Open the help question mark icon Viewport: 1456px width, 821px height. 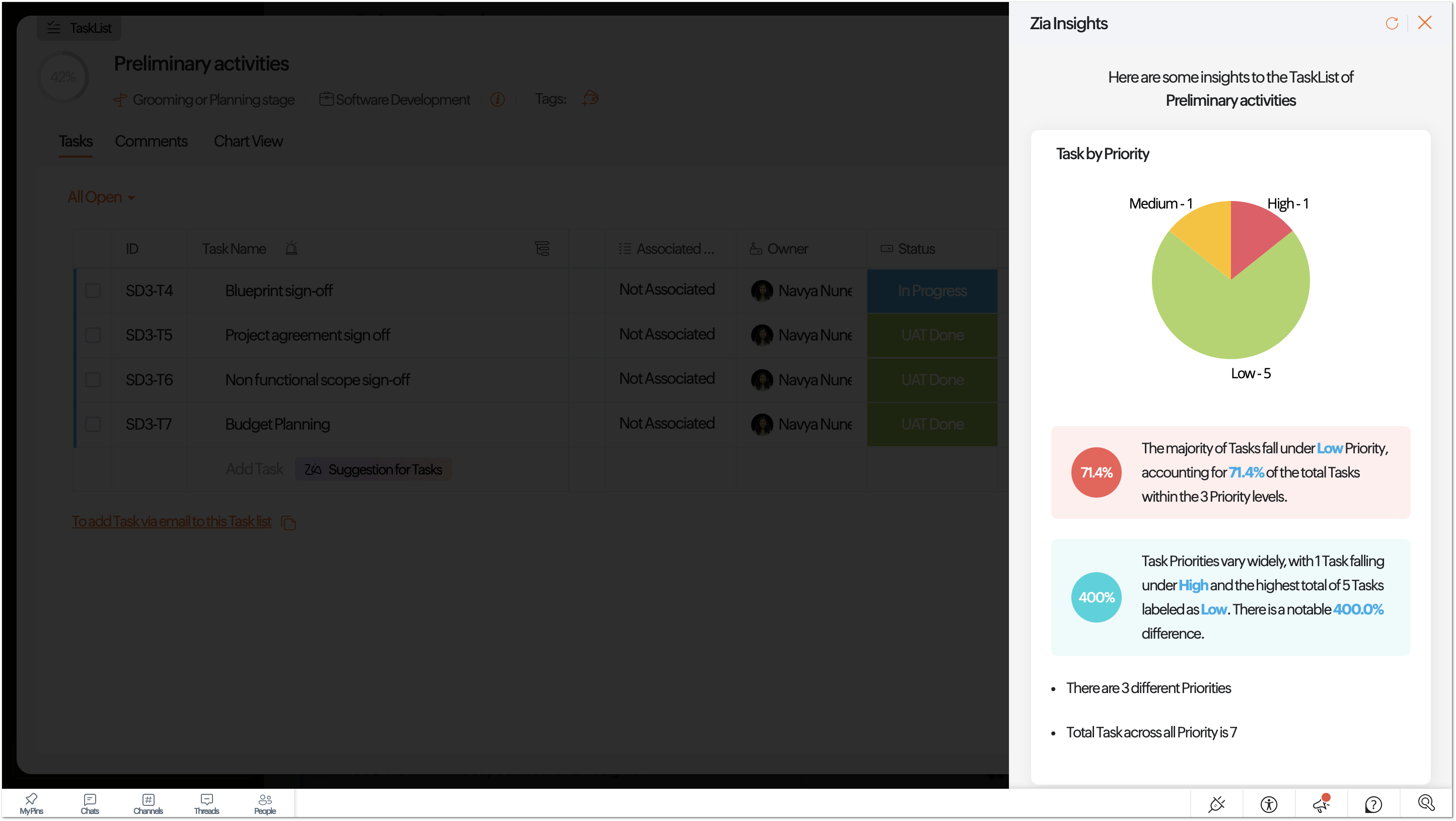1373,803
